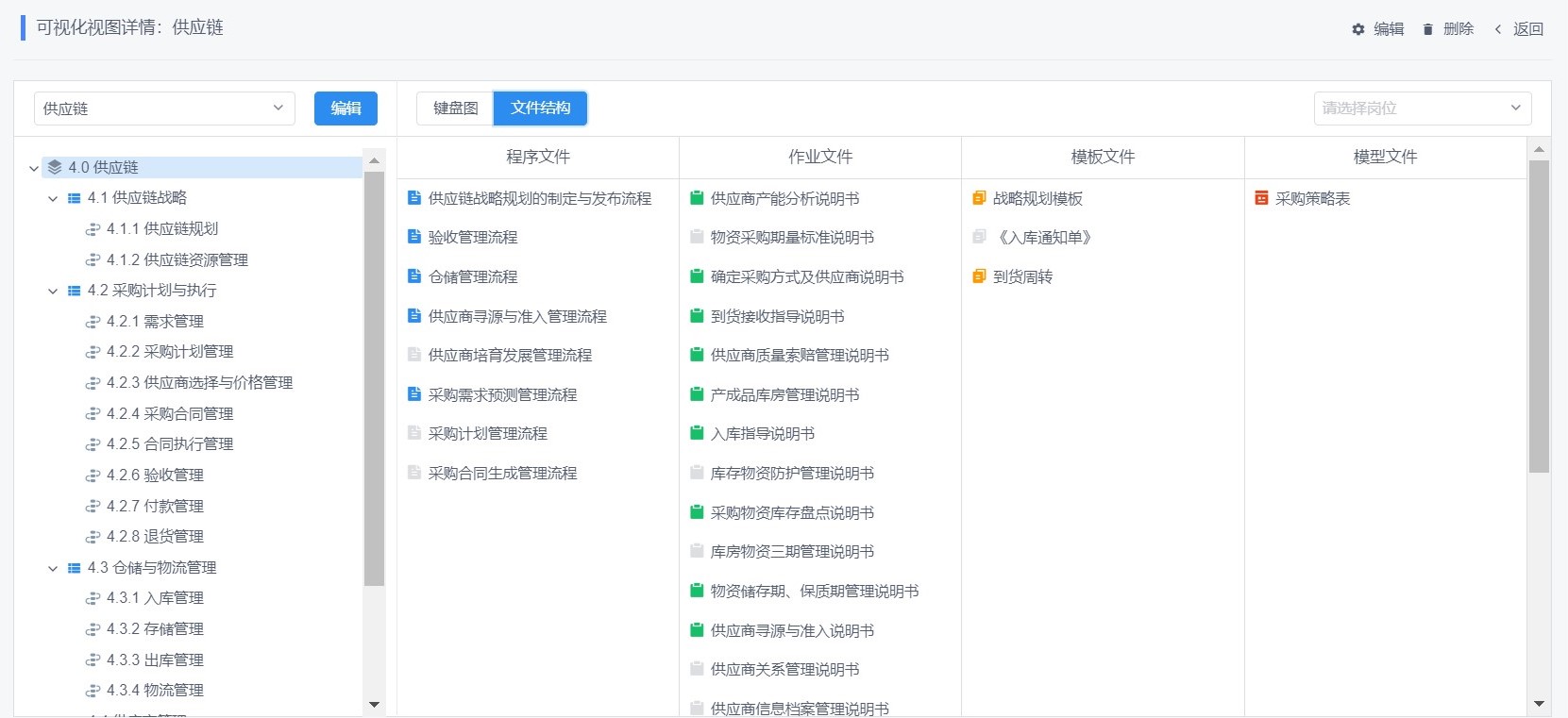Image resolution: width=1568 pixels, height=718 pixels.
Task: Click gray clipboard icon of 库存物资防护管理说明书
Action: click(697, 473)
